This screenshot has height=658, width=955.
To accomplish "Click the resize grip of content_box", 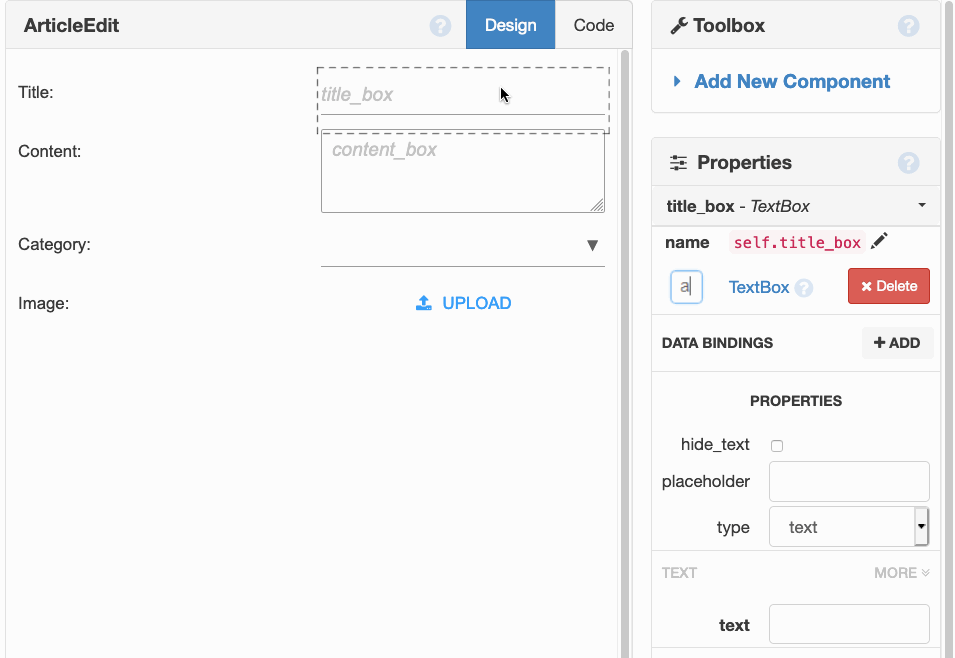I will 597,205.
